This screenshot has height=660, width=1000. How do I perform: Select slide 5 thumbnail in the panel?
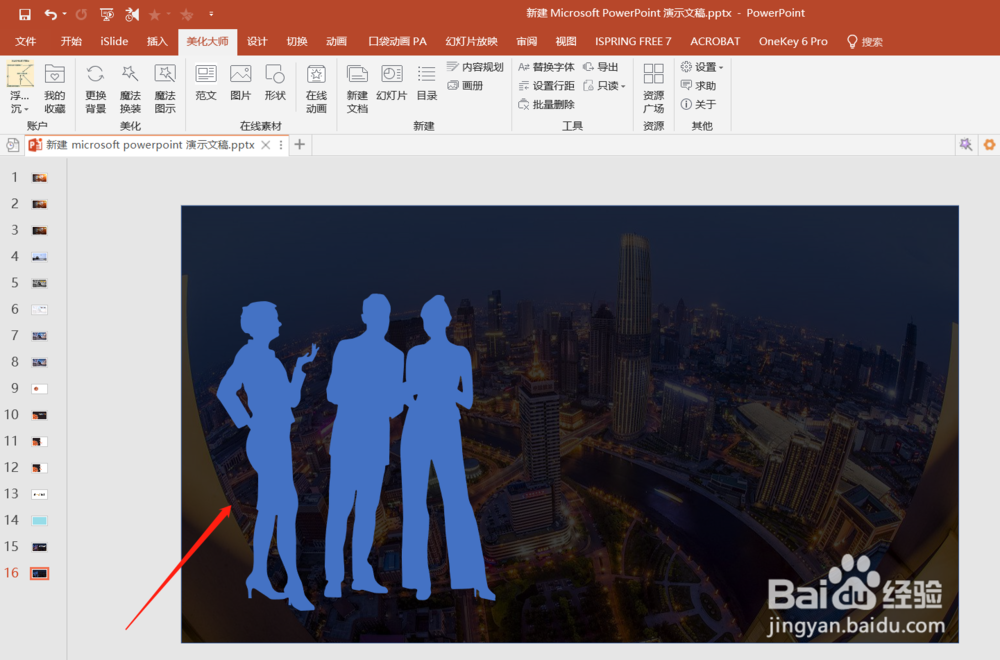[x=37, y=282]
